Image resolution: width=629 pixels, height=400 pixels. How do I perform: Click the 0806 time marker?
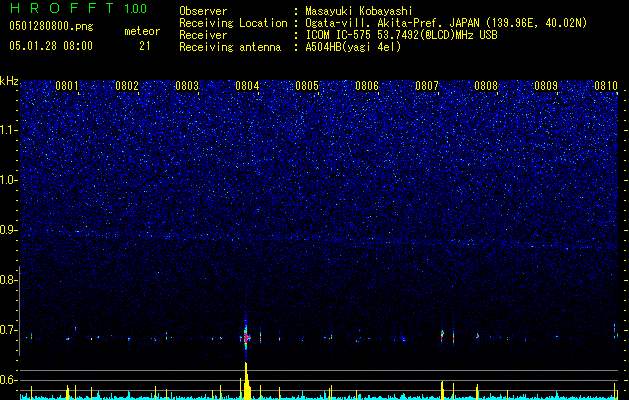[367, 86]
